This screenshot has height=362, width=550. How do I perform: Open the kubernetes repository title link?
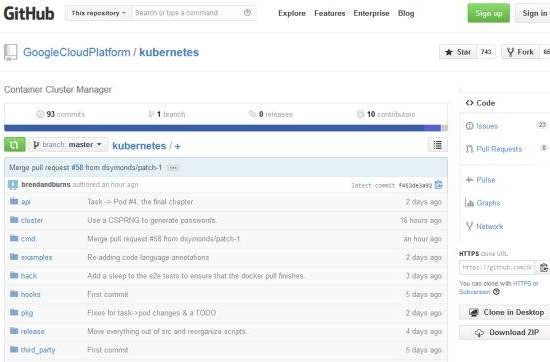pyautogui.click(x=169, y=52)
